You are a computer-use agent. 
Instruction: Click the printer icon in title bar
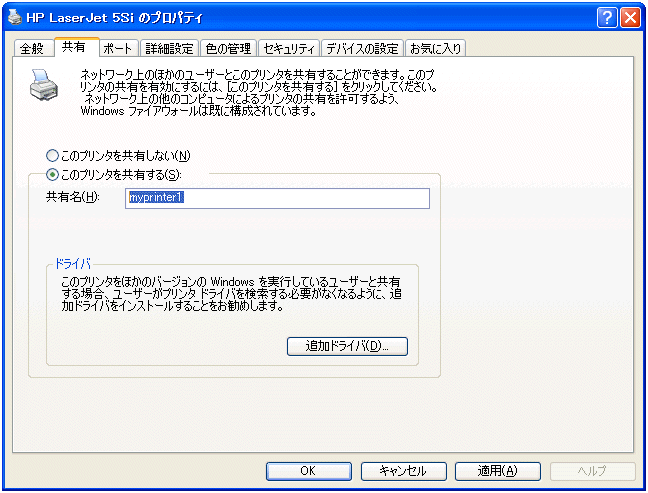15,17
